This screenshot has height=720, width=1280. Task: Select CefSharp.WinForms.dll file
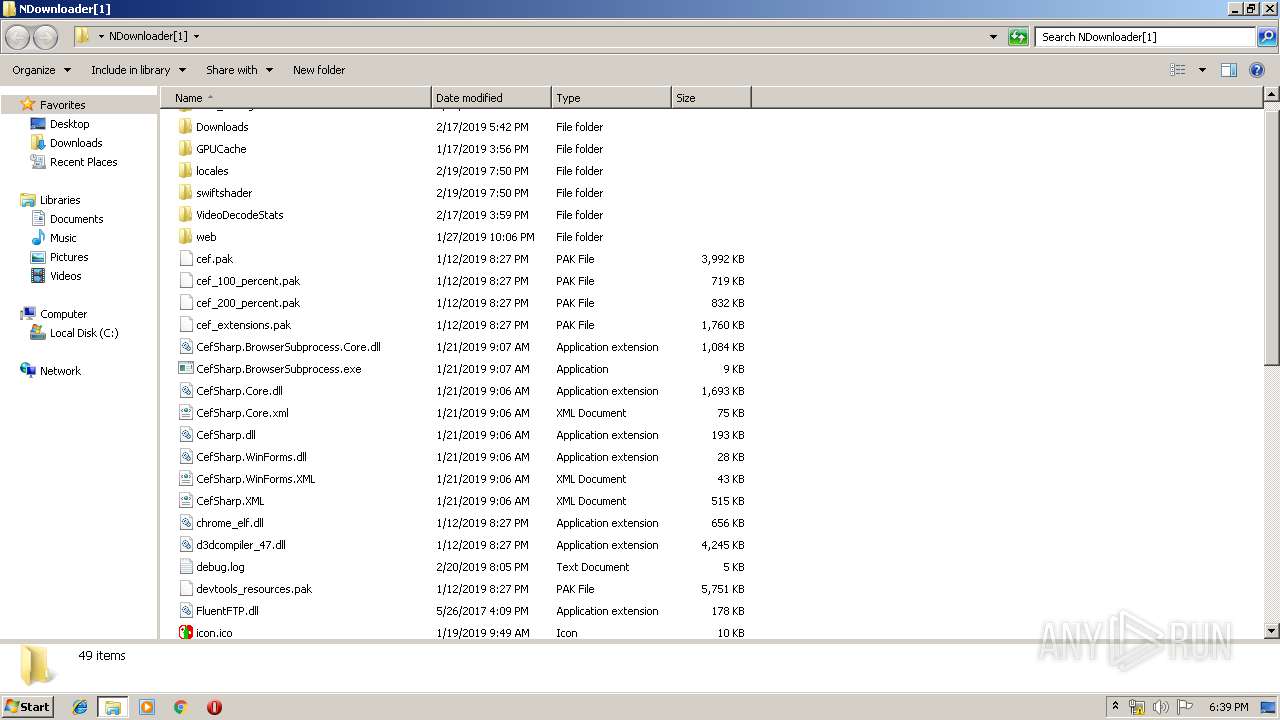(251, 457)
